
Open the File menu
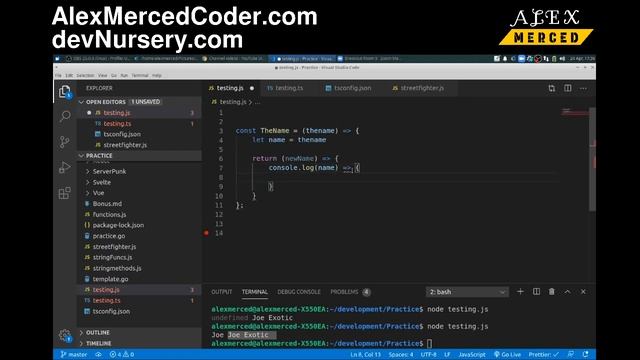(58, 76)
